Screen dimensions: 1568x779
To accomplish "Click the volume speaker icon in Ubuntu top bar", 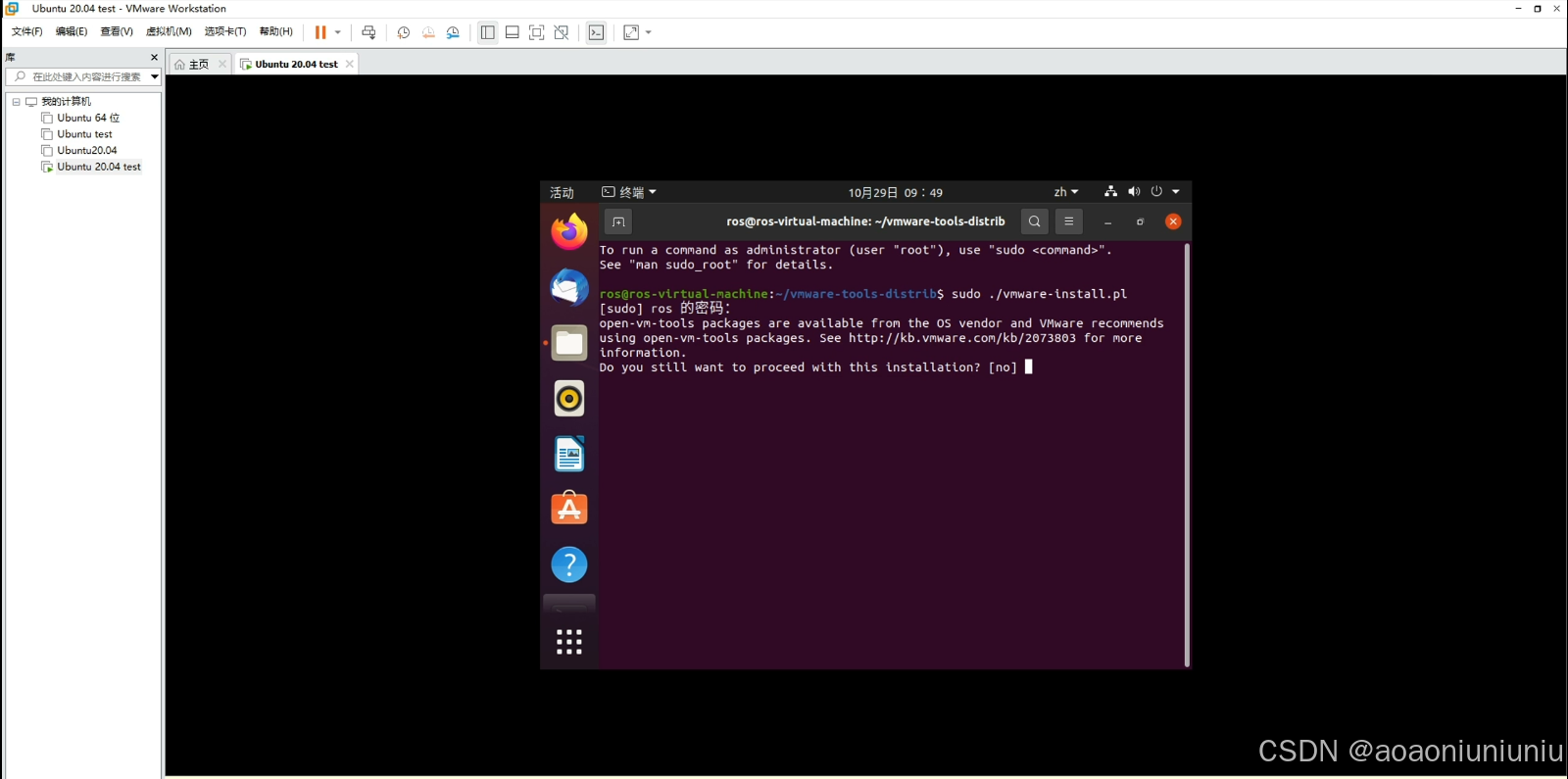I will click(x=1134, y=192).
